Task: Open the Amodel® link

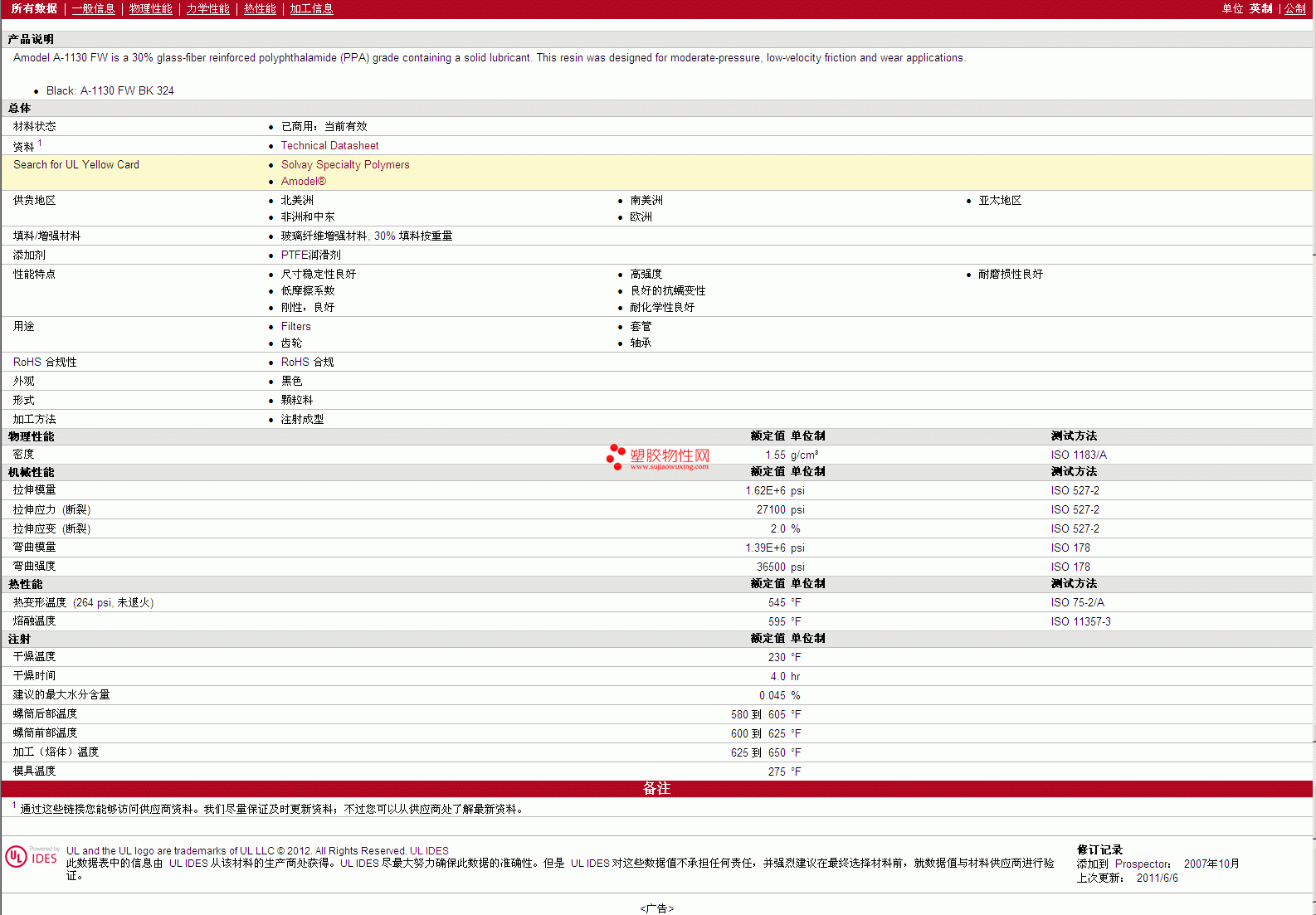Action: tap(303, 182)
